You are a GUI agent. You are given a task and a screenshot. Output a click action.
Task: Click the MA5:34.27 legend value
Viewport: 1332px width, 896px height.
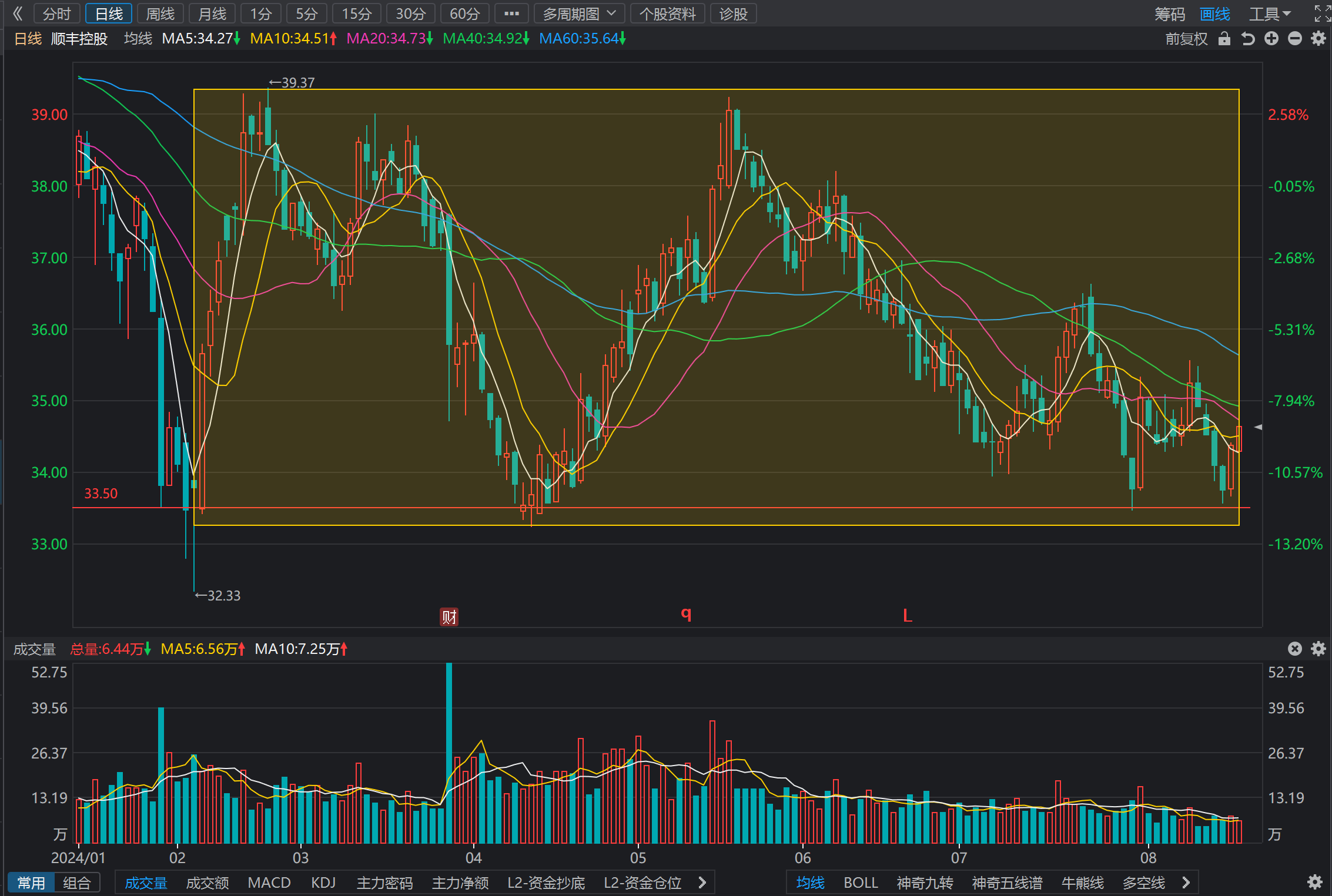(x=200, y=39)
